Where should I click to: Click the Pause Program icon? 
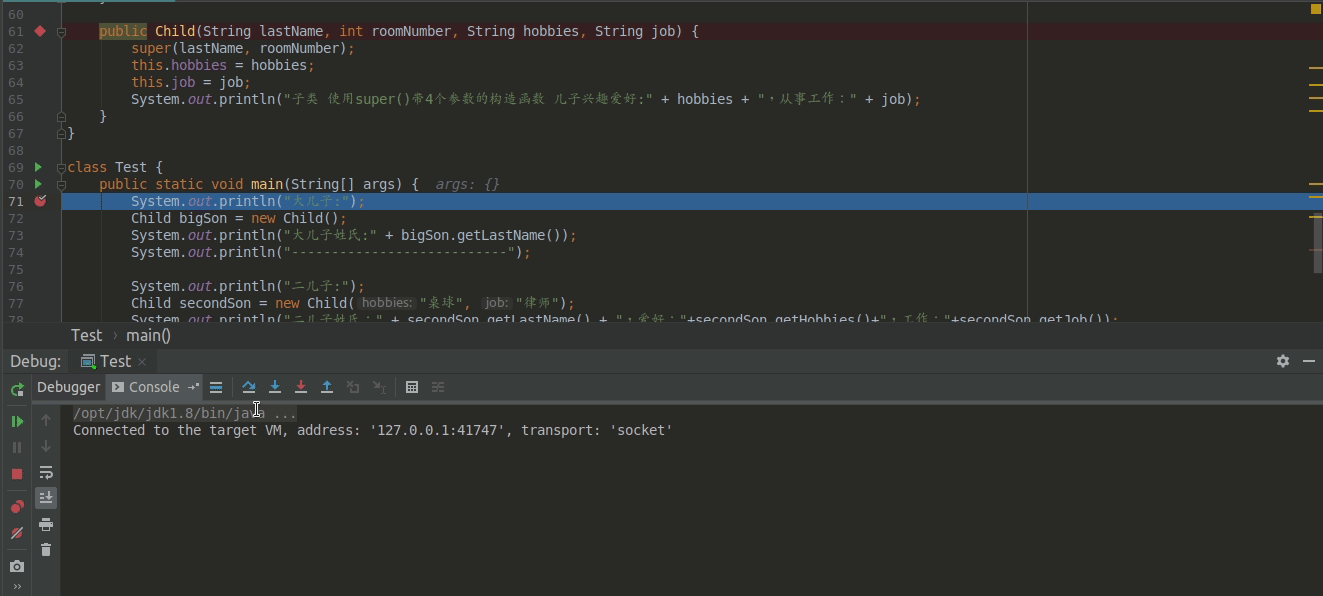[17, 447]
